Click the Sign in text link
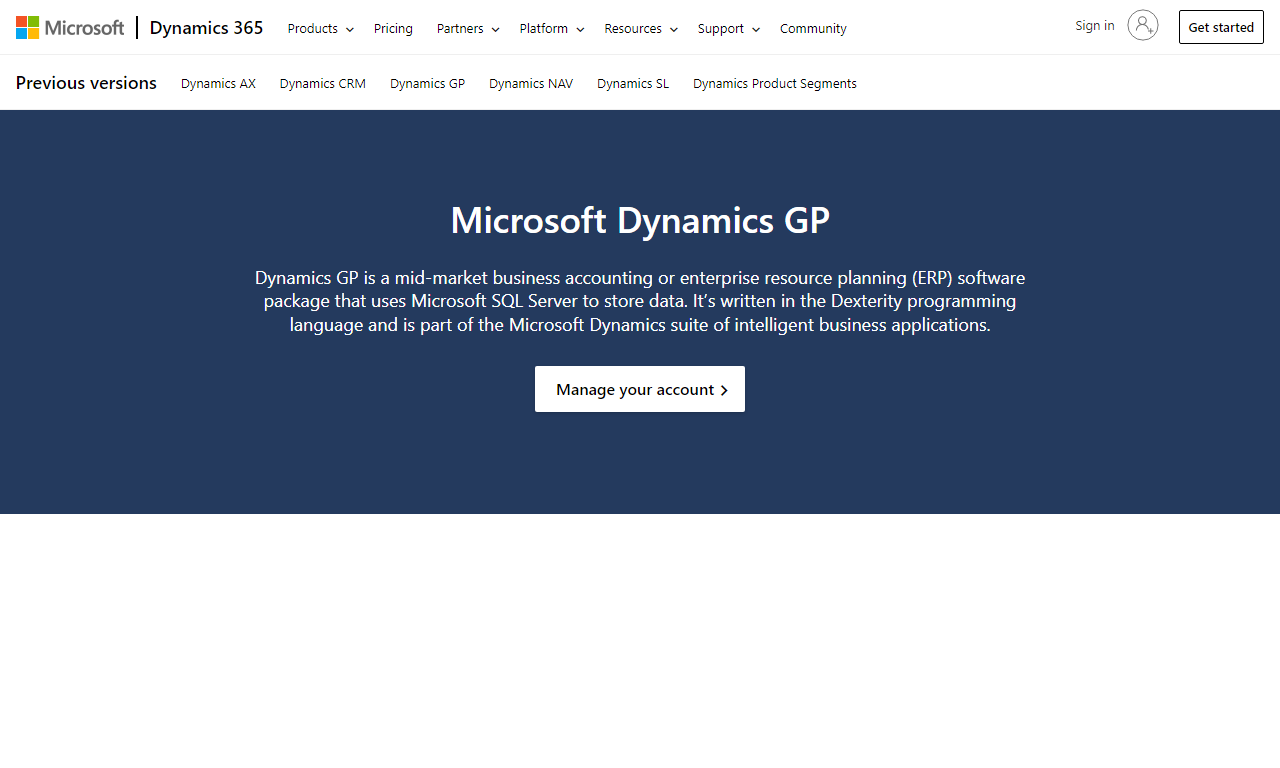 point(1095,26)
